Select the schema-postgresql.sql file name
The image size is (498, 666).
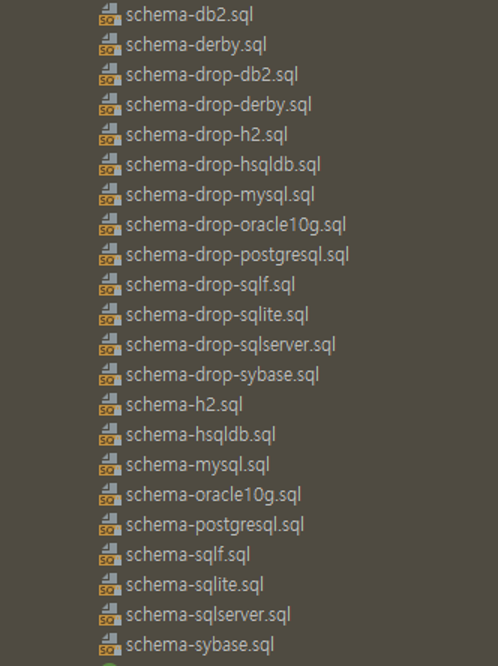pos(215,525)
